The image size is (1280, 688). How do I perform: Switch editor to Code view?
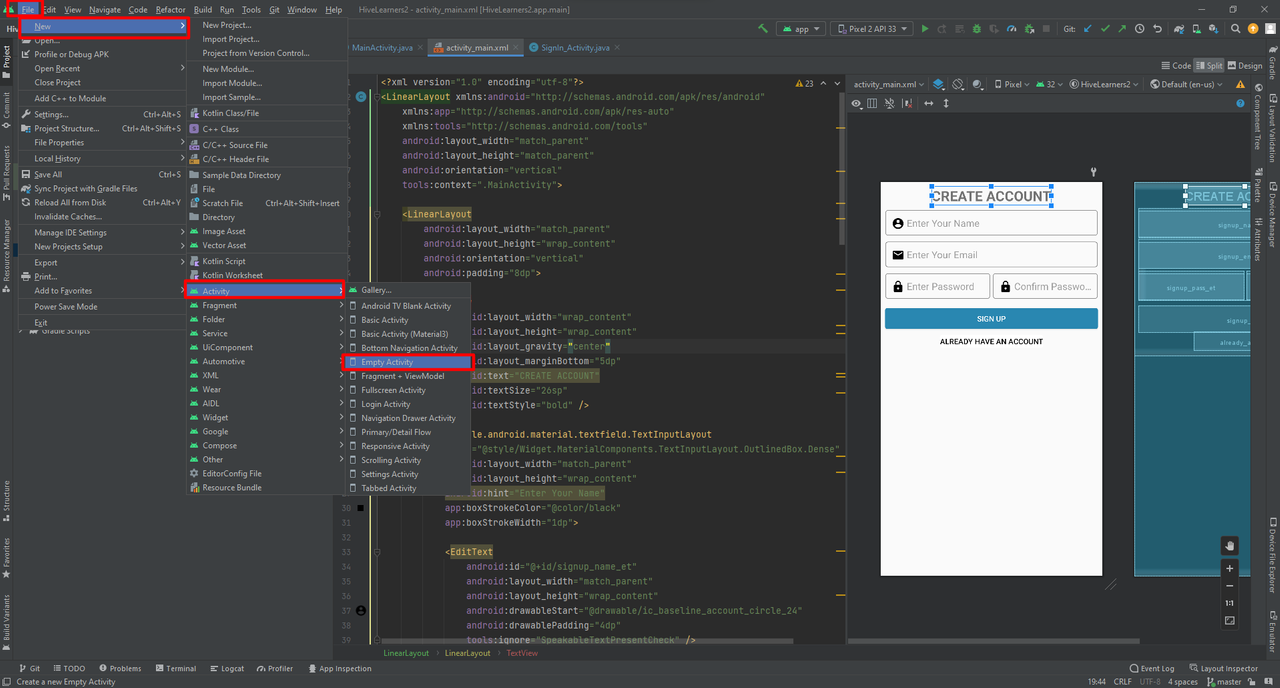tap(1176, 66)
